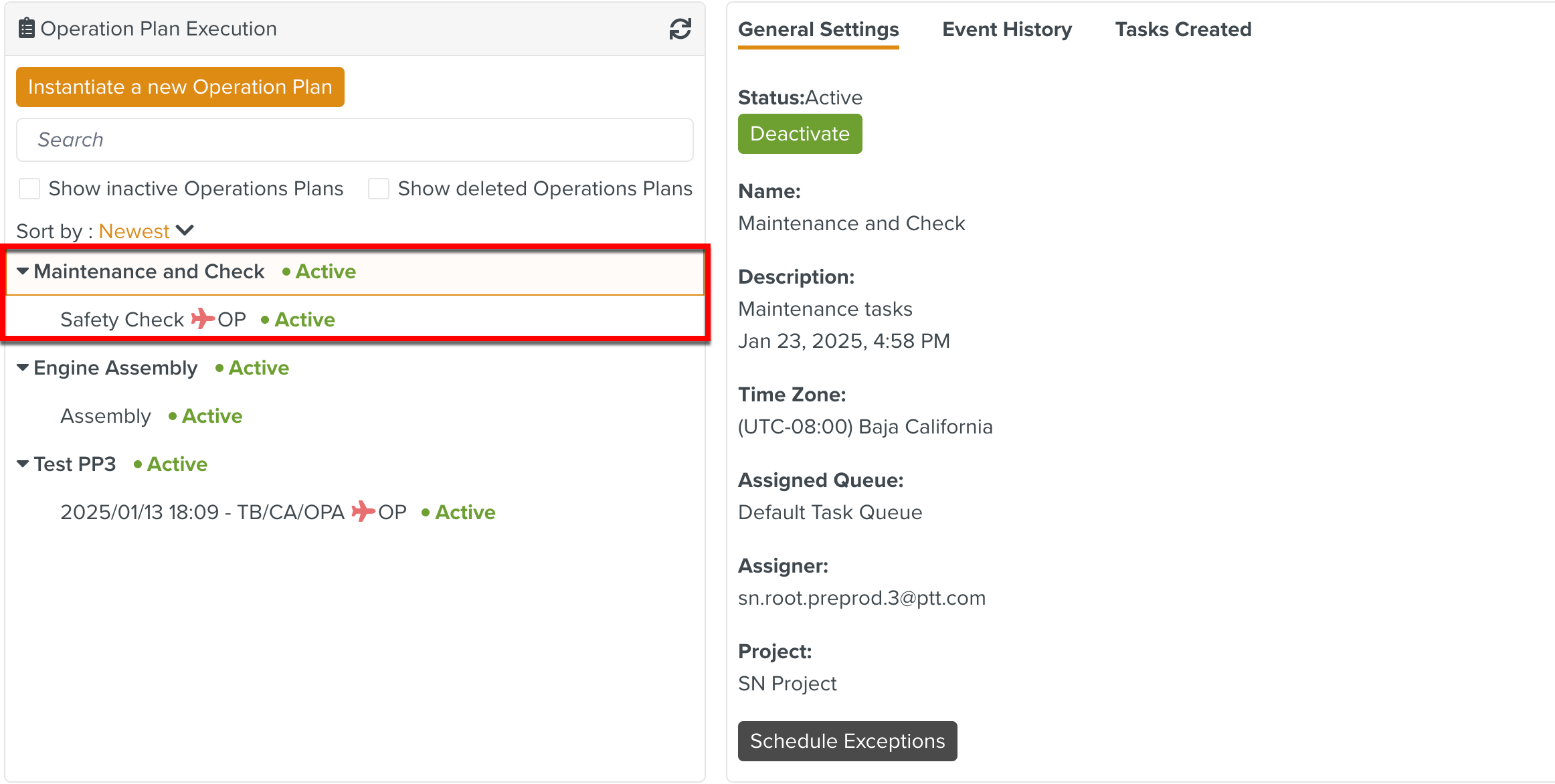
Task: Switch to the Event History tab
Action: (1006, 29)
